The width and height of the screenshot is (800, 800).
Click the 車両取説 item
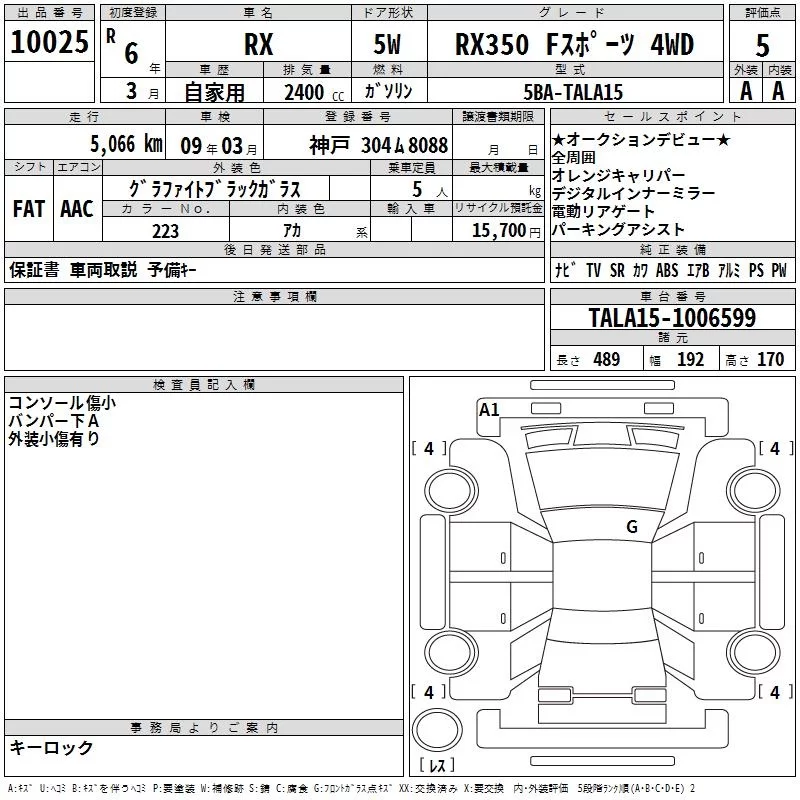[104, 270]
